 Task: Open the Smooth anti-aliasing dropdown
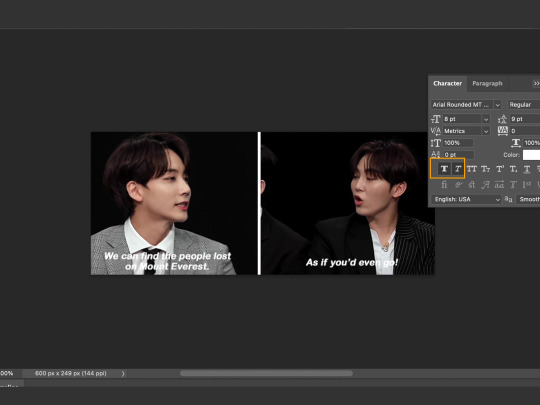pyautogui.click(x=528, y=199)
